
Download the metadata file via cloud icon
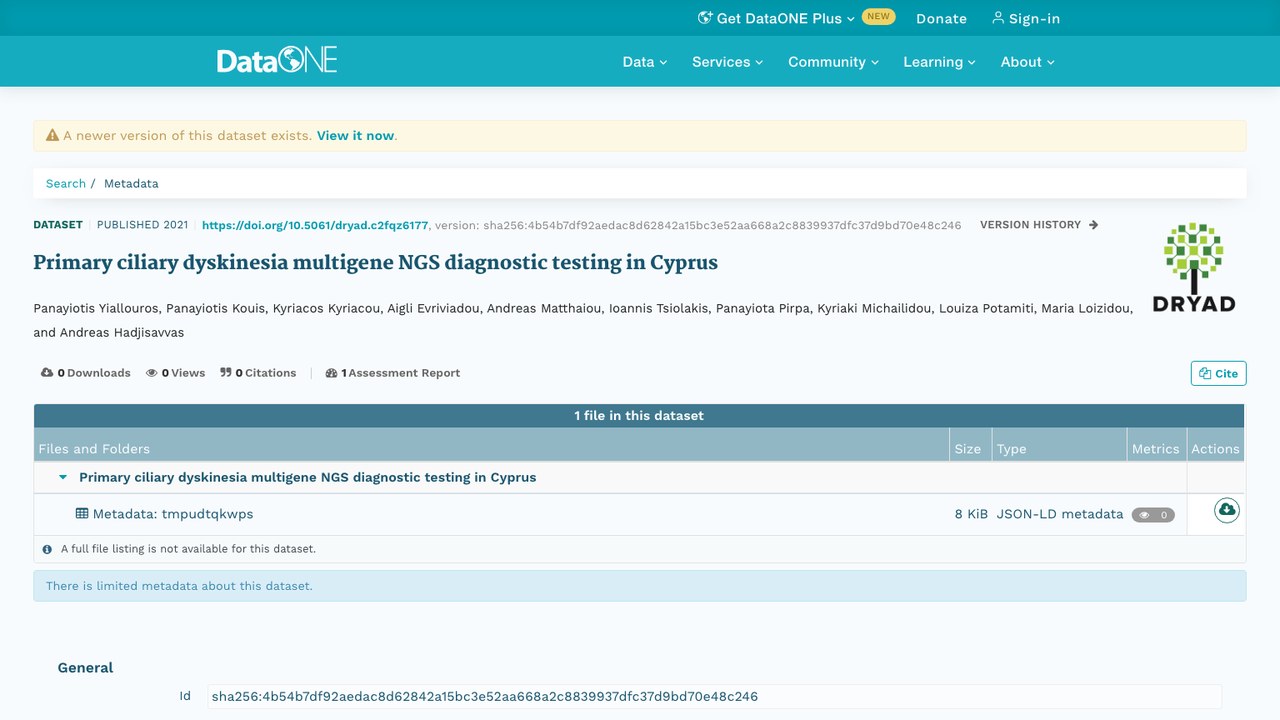(1227, 510)
